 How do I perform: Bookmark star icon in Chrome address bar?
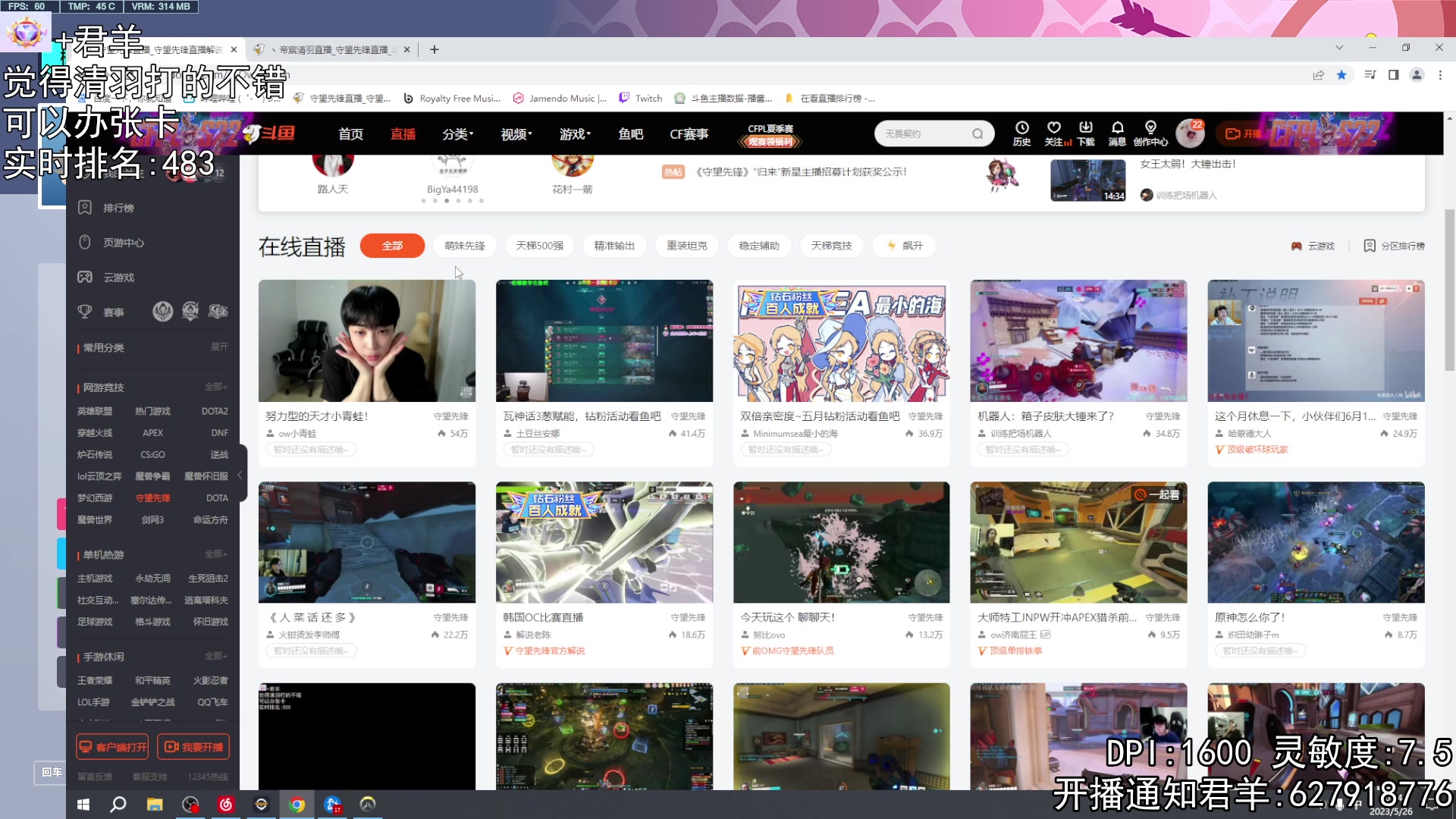point(1341,74)
